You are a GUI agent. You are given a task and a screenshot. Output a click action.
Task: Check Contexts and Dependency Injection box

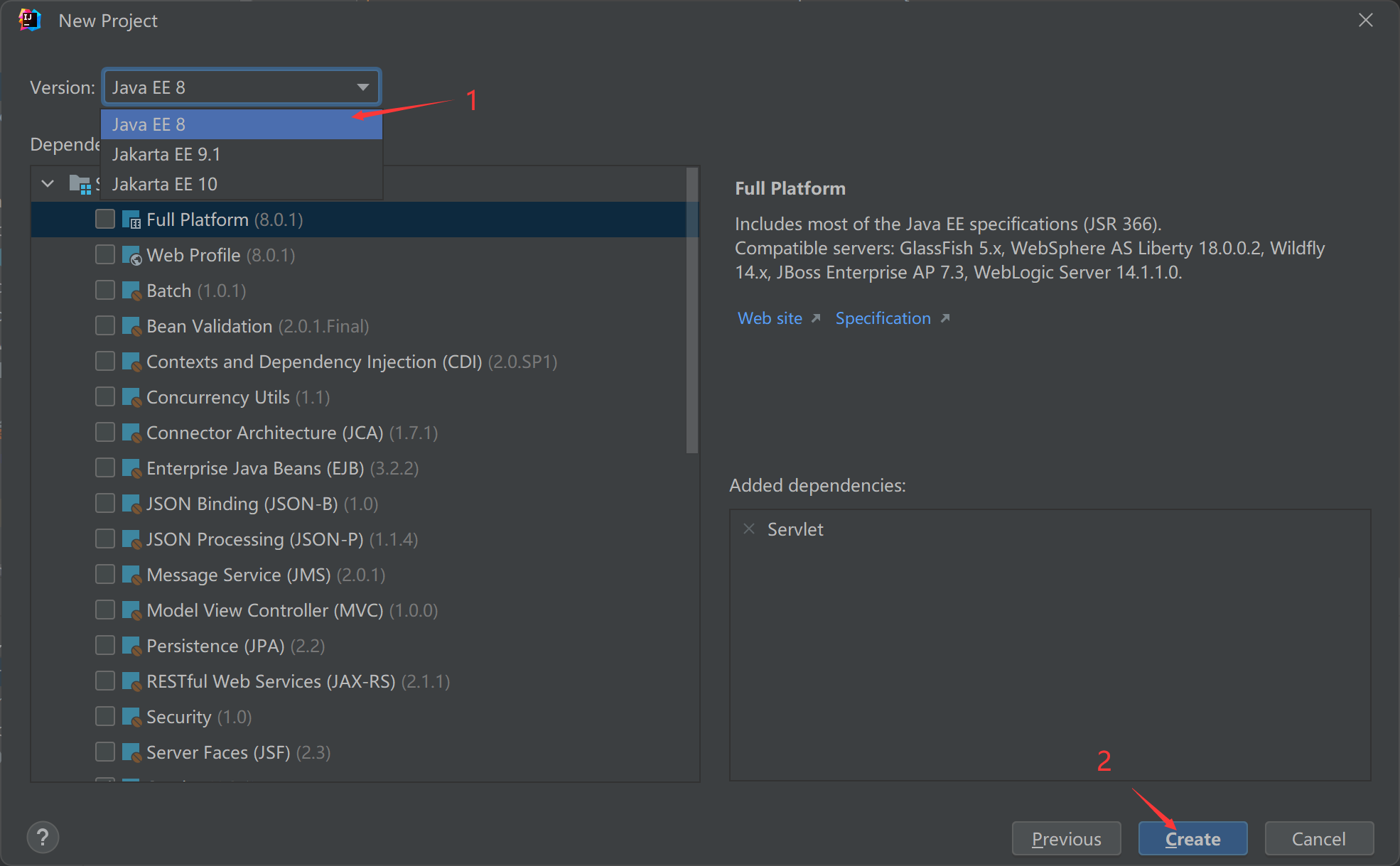click(105, 361)
